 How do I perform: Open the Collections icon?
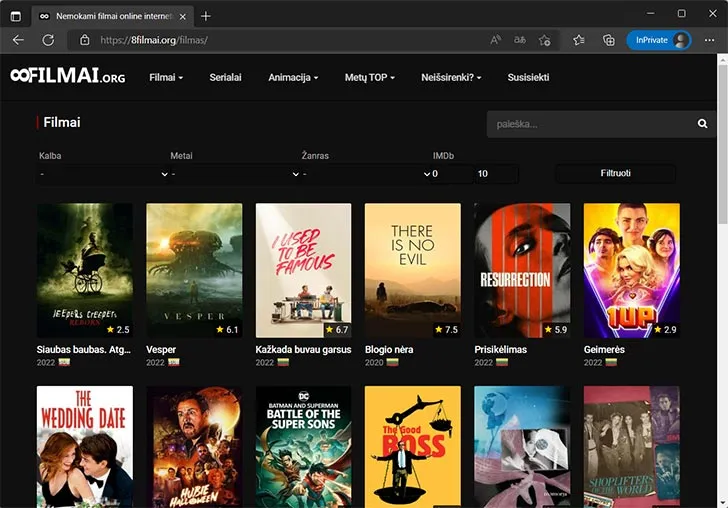coord(608,40)
